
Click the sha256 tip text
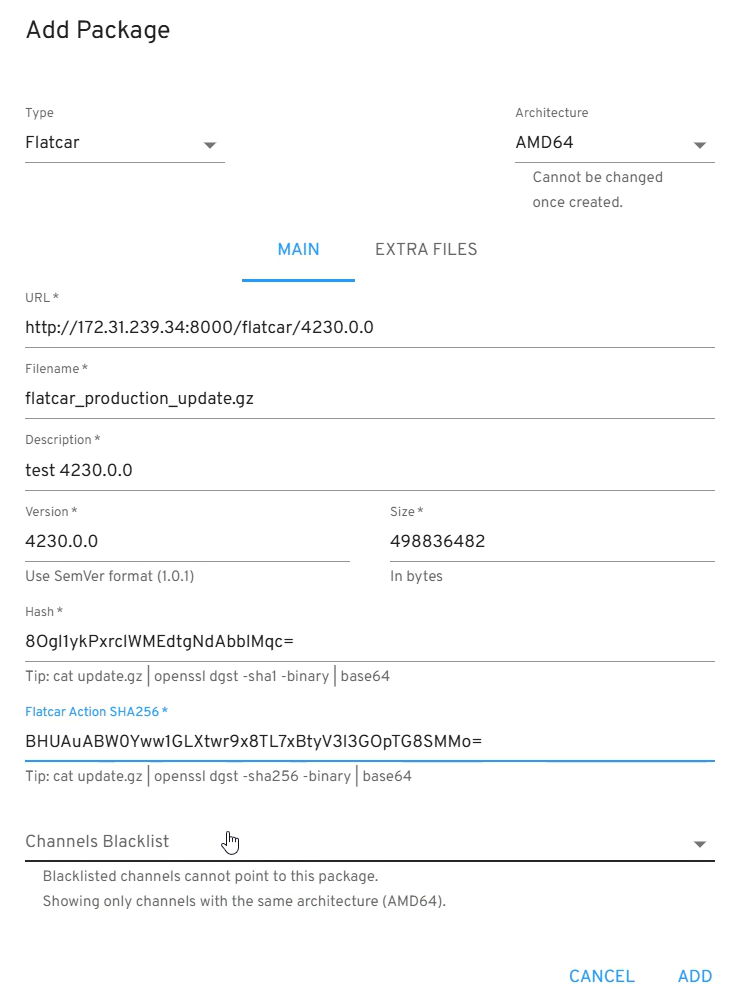218,777
